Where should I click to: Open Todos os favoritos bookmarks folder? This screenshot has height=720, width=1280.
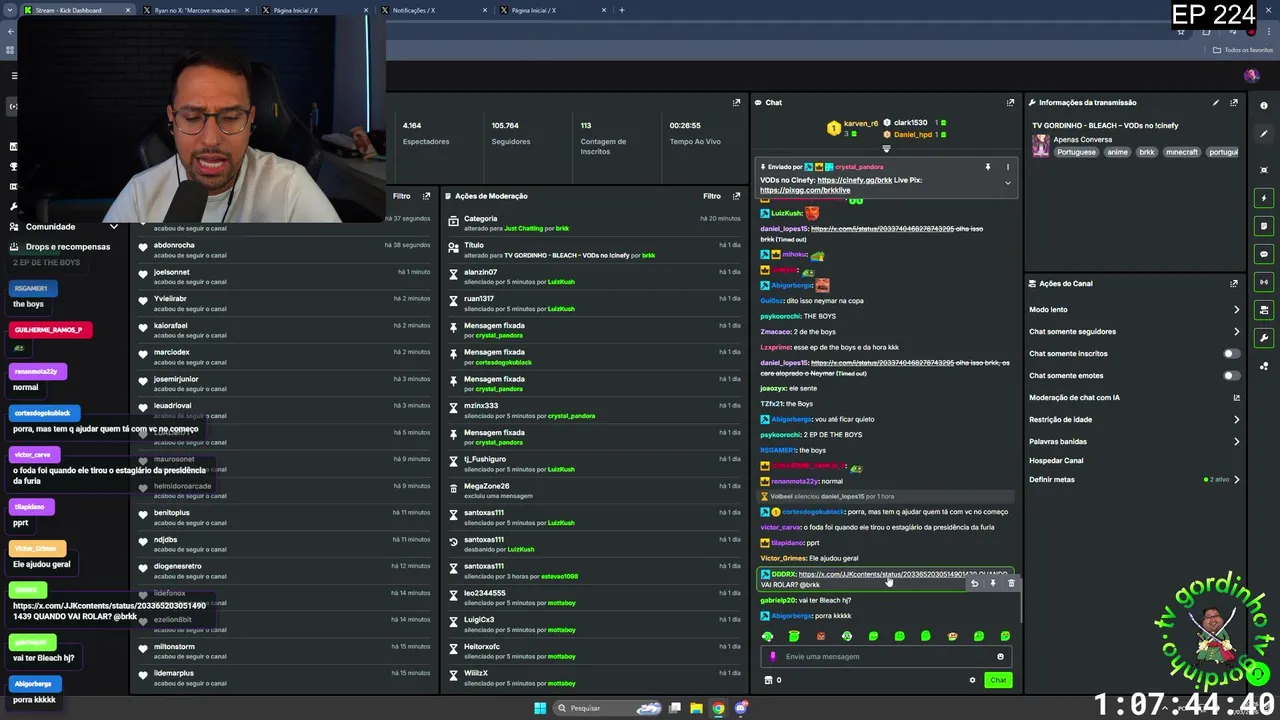[x=1243, y=50]
